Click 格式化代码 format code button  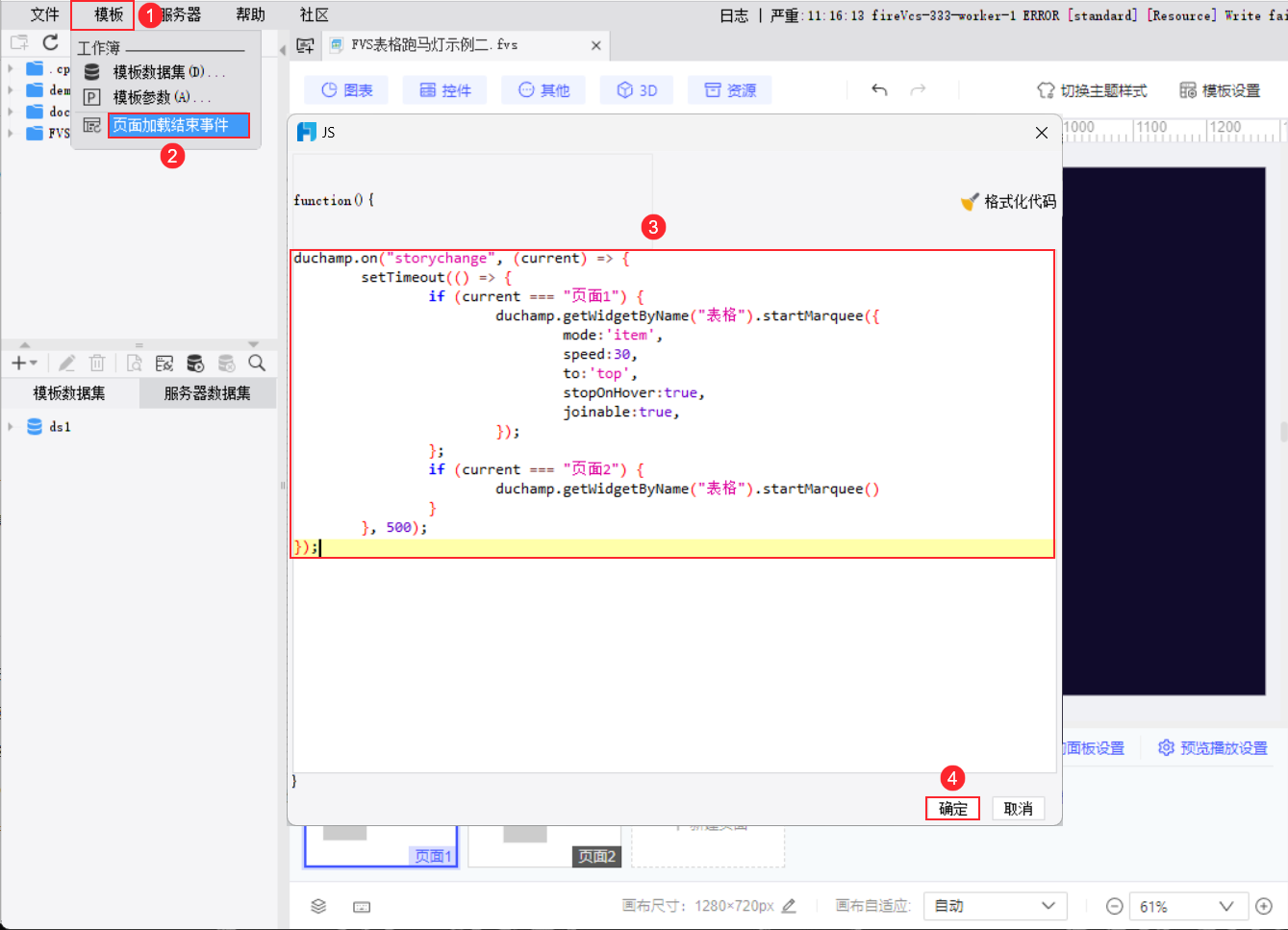tap(1008, 201)
